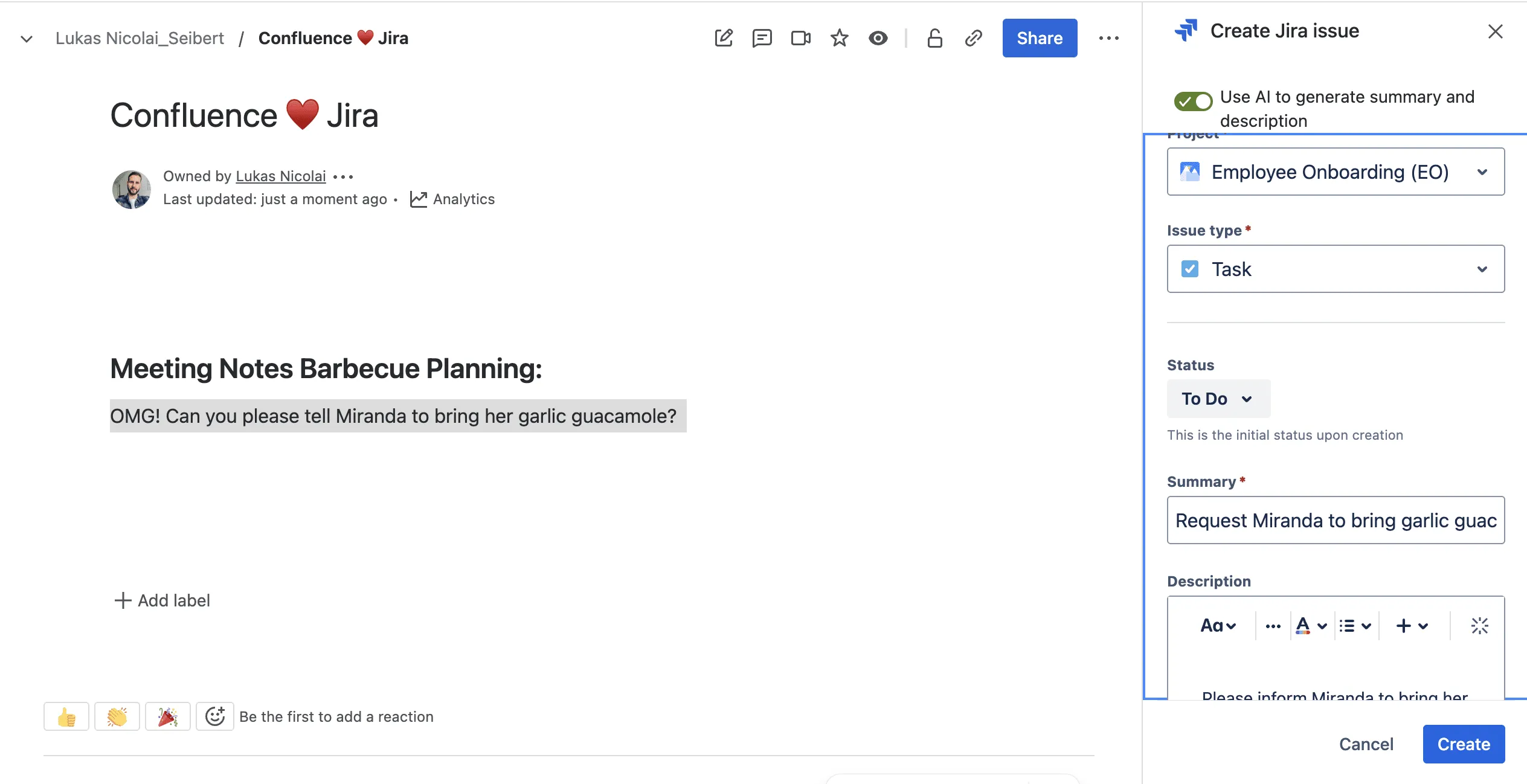Copy page link icon

click(x=973, y=38)
